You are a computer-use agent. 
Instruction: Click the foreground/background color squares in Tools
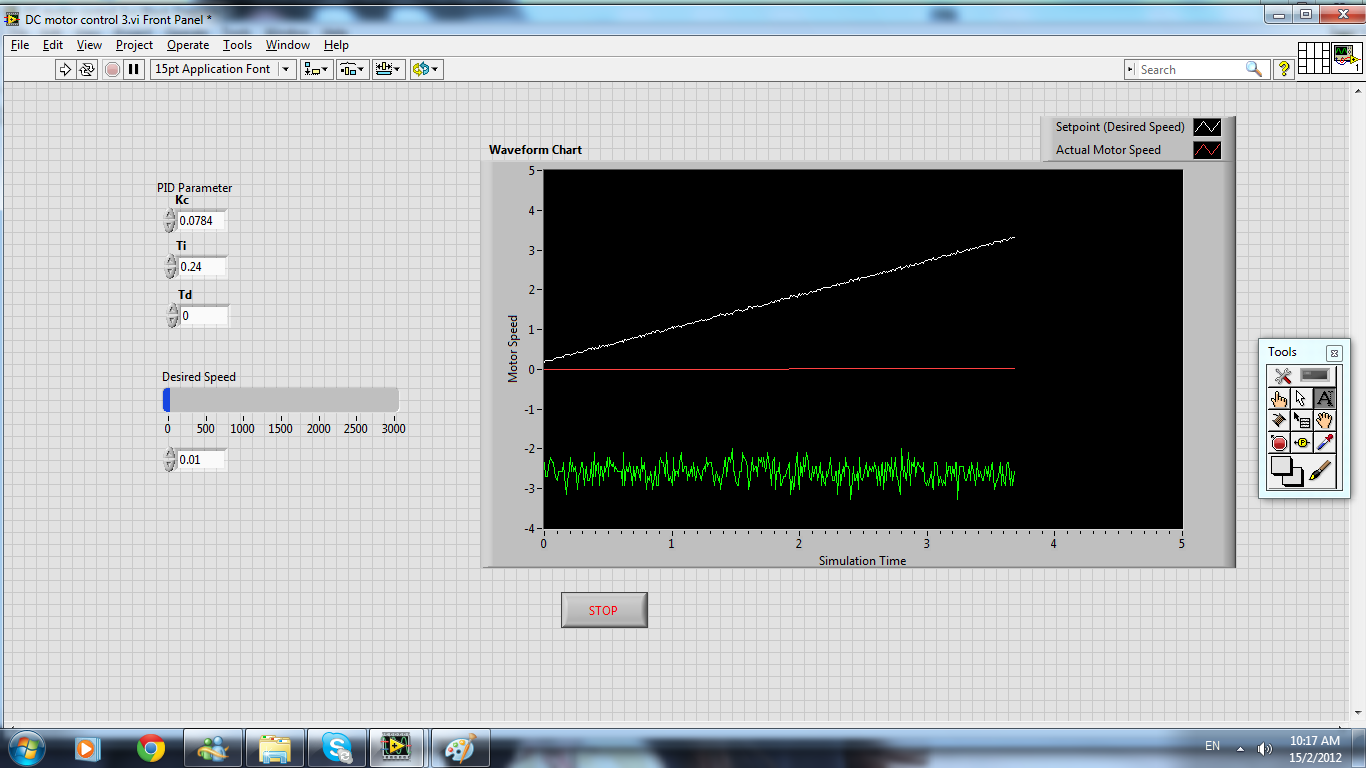pos(1286,471)
